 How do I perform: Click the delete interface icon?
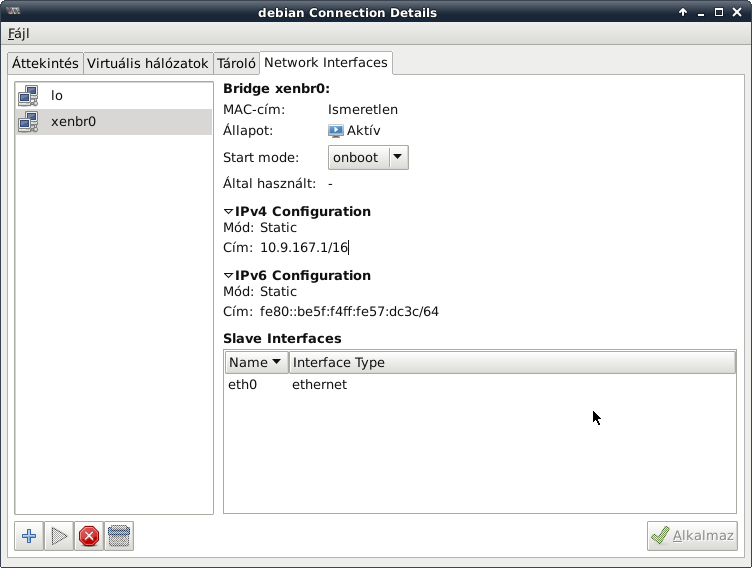119,537
